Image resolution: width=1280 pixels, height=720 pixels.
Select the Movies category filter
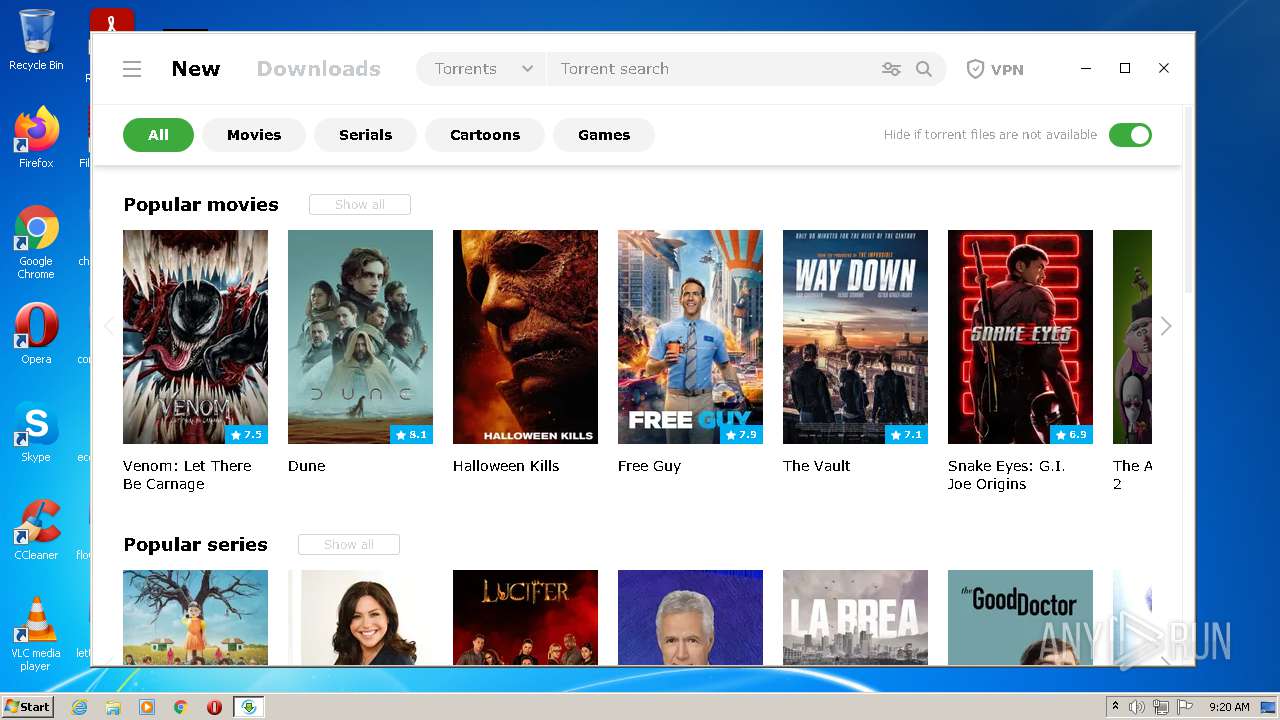coord(254,135)
